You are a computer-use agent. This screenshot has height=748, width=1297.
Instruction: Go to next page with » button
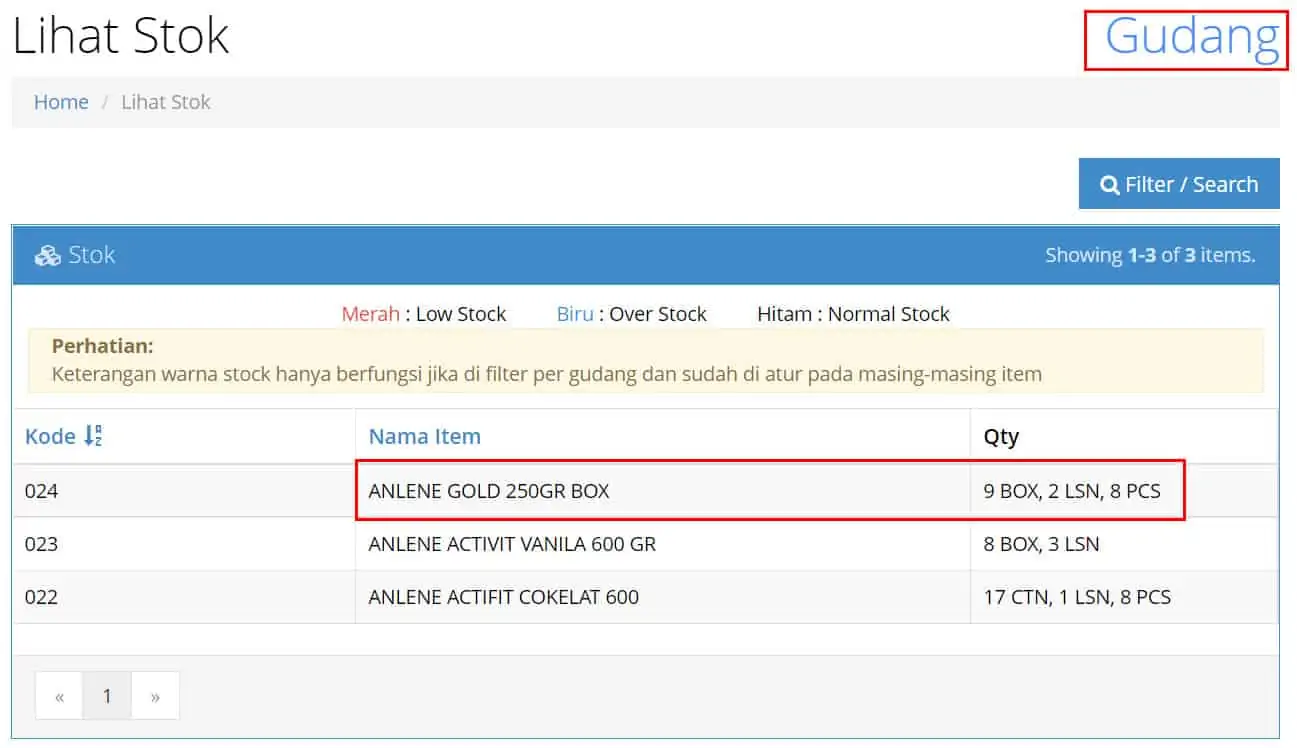coord(155,696)
